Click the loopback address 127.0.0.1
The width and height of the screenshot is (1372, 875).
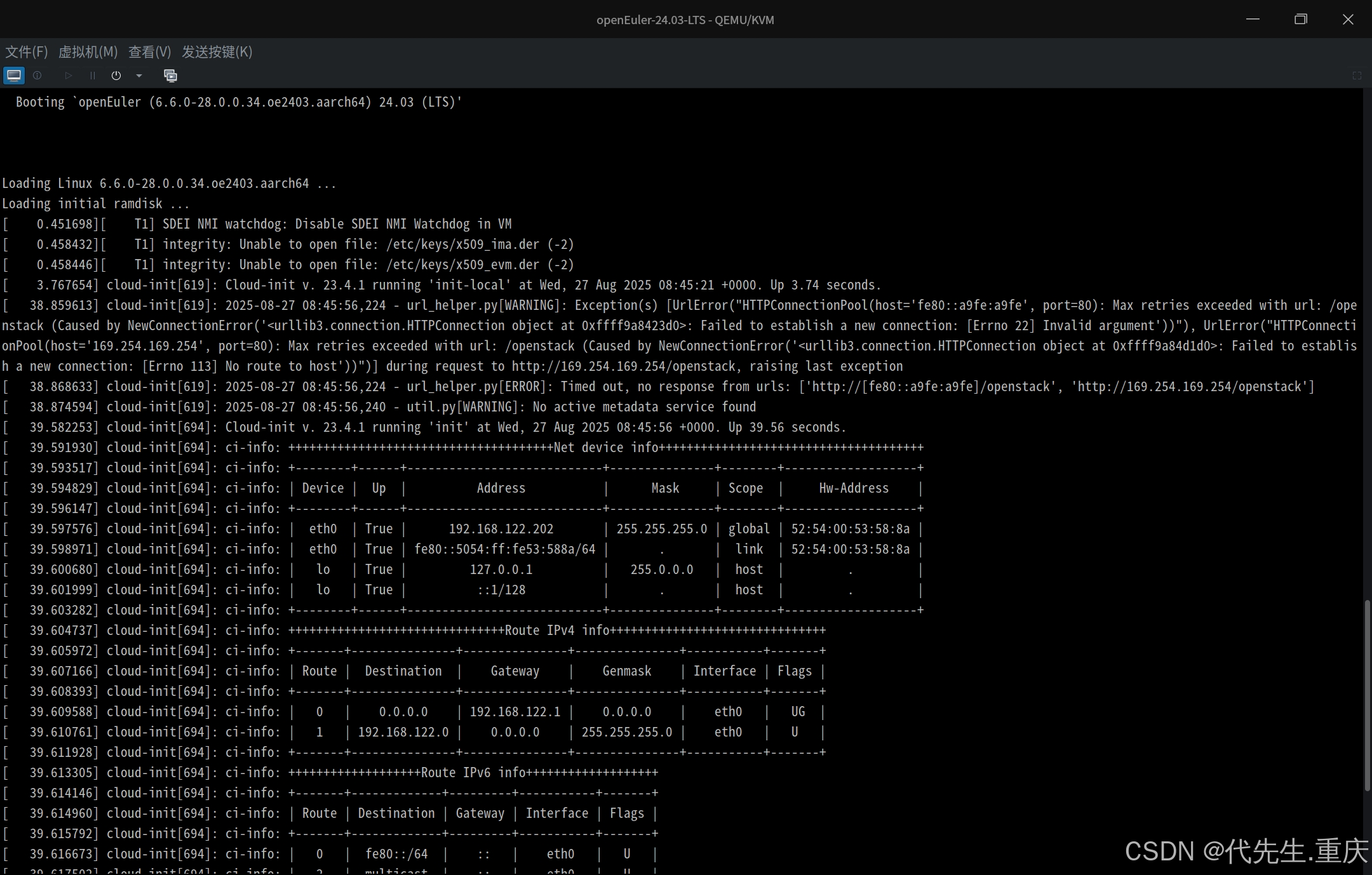(x=501, y=570)
